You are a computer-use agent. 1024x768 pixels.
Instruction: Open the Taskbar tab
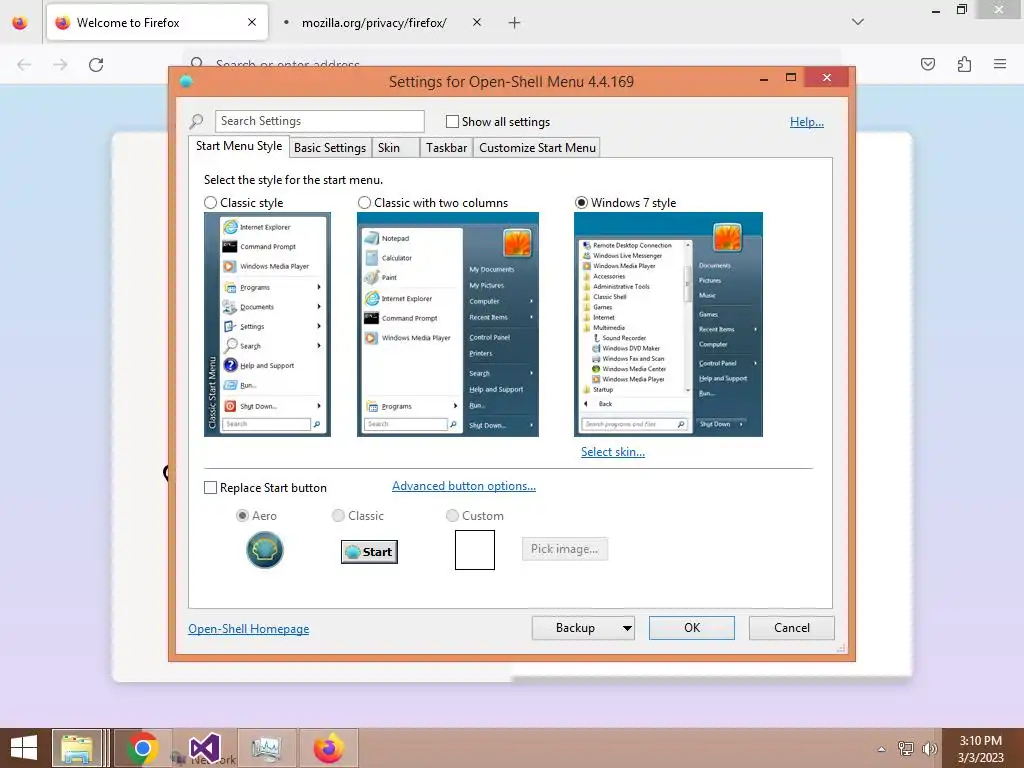tap(446, 148)
